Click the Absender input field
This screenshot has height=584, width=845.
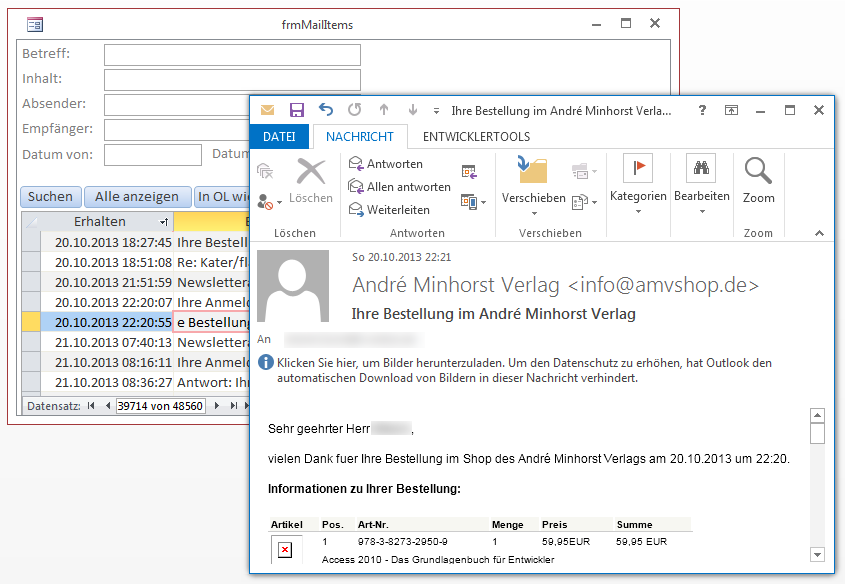coord(177,105)
